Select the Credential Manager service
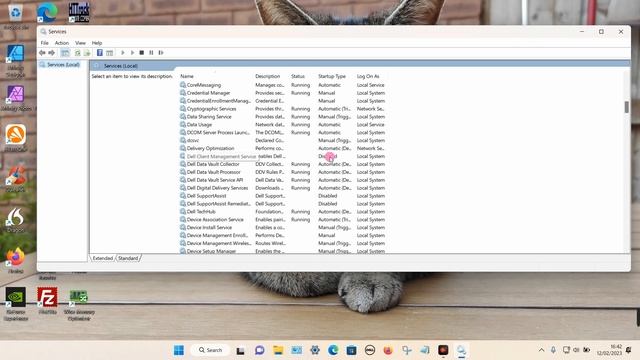This screenshot has width=640, height=360. click(x=282, y=93)
